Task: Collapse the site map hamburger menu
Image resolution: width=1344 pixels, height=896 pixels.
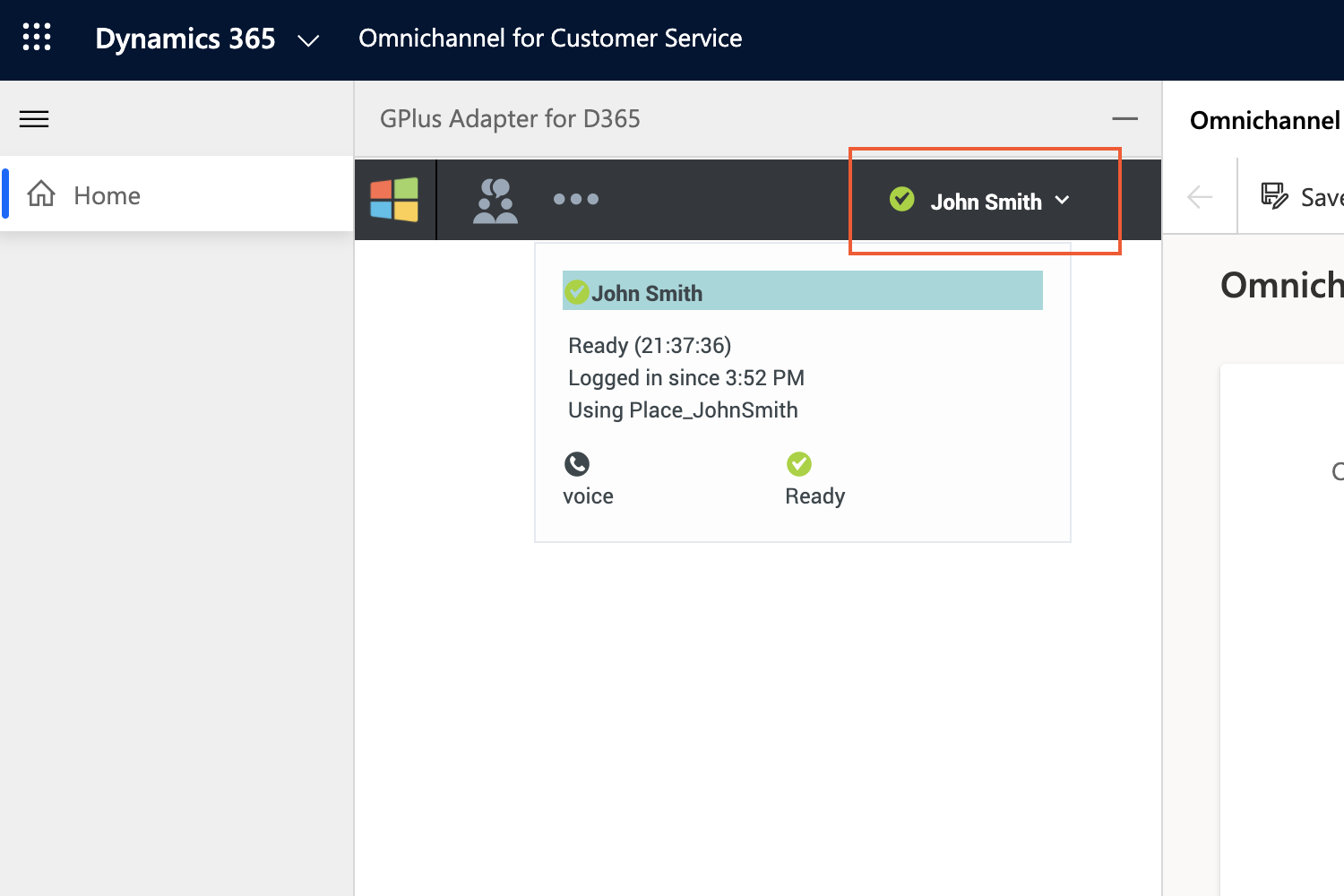Action: 34,119
